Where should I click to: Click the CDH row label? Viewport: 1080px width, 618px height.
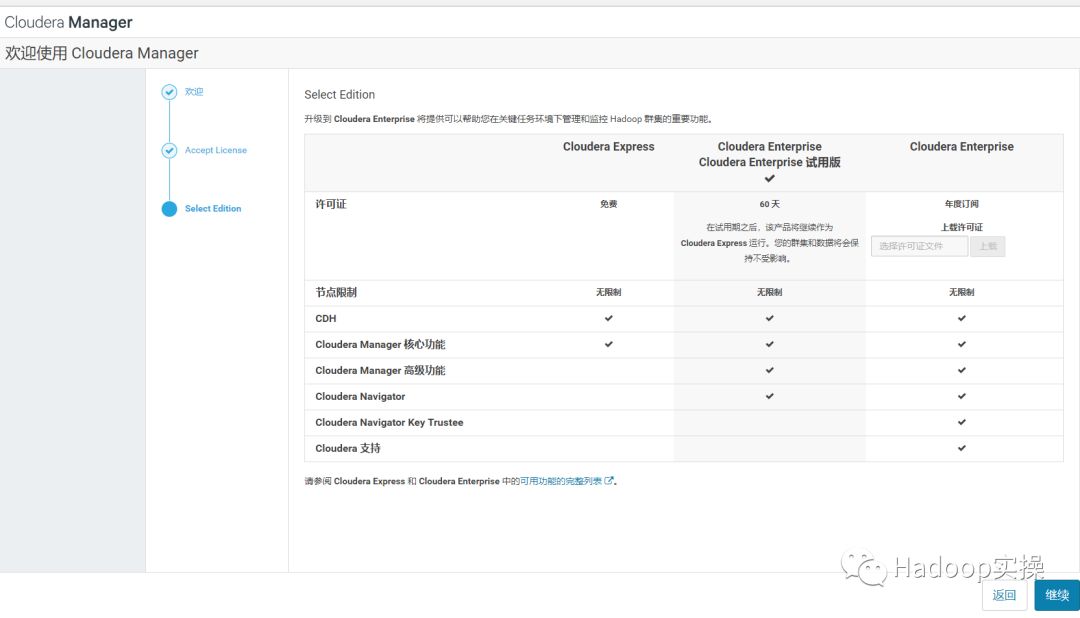(326, 318)
